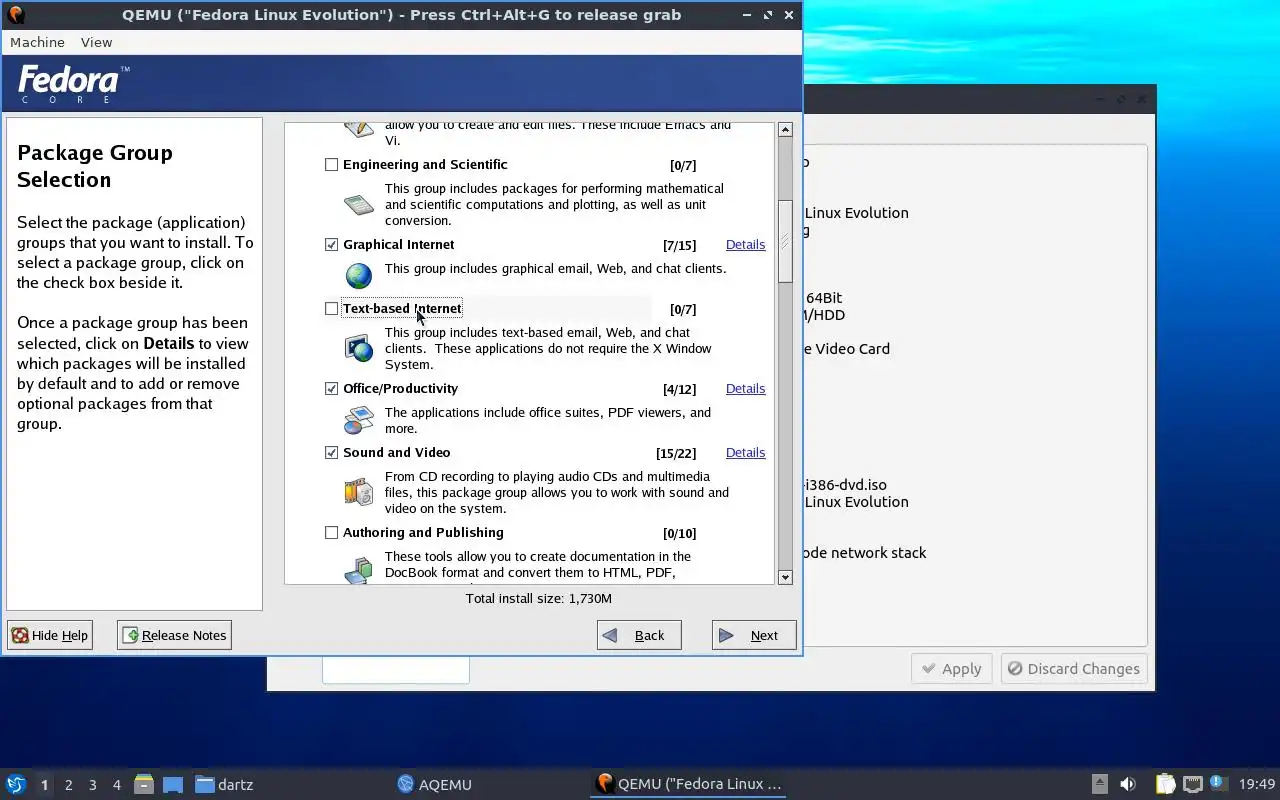1280x800 pixels.
Task: Click Apply in the AQEMU window
Action: coord(952,669)
